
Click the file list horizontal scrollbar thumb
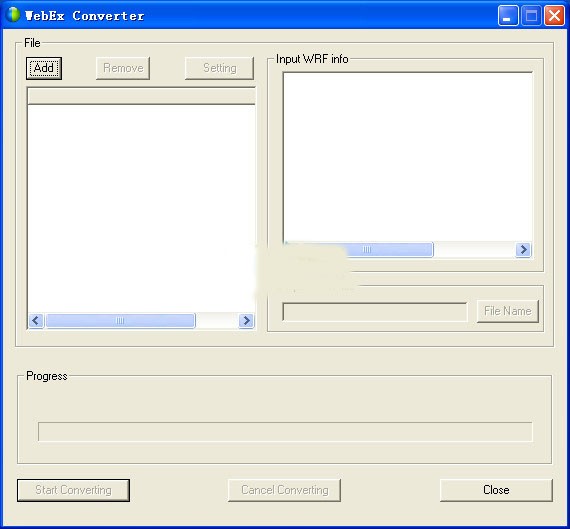click(120, 321)
